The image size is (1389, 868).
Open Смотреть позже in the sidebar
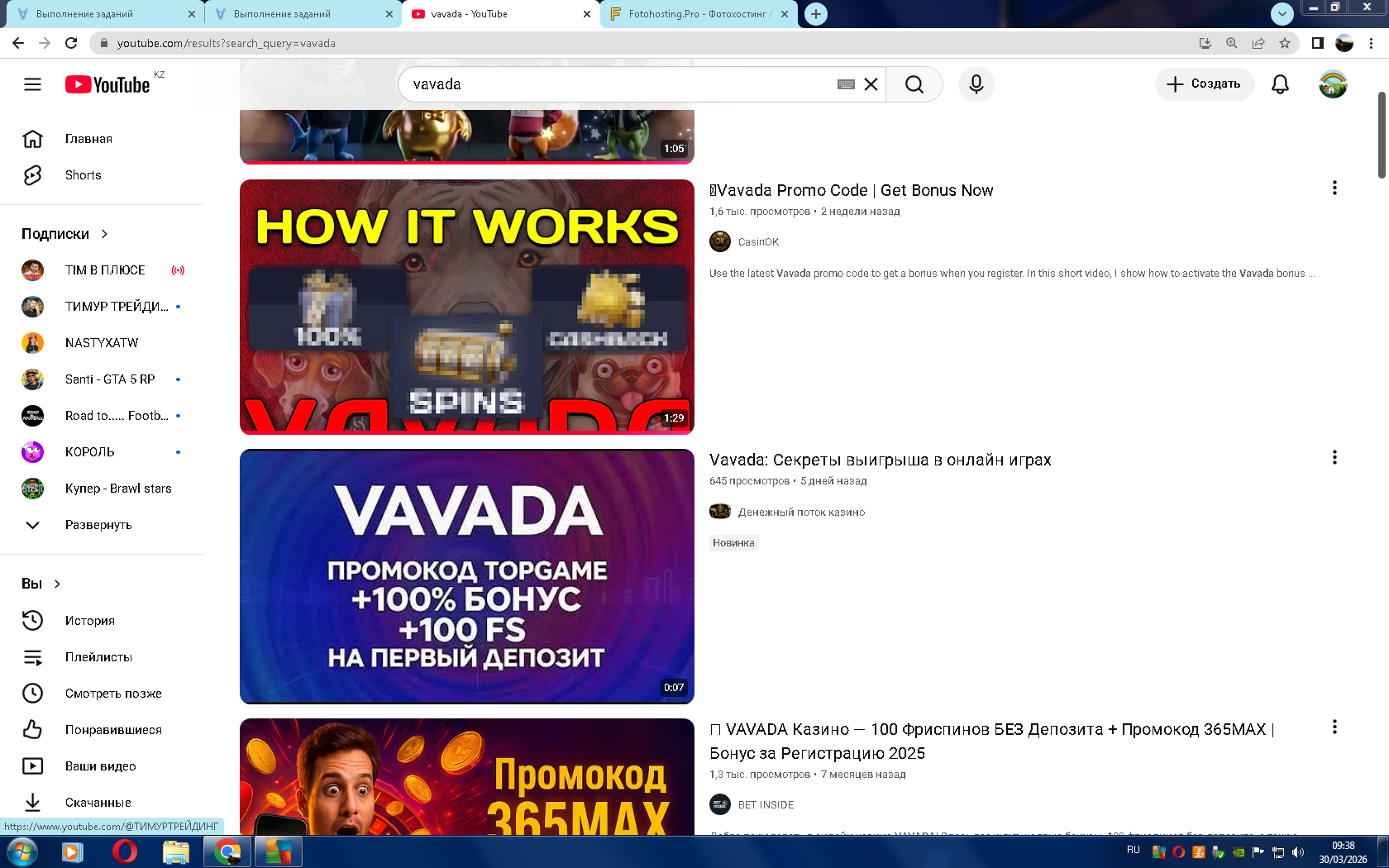pos(102,694)
